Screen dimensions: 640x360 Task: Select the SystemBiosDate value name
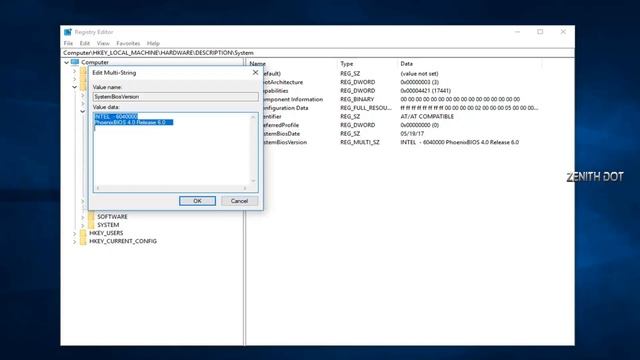pyautogui.click(x=282, y=133)
